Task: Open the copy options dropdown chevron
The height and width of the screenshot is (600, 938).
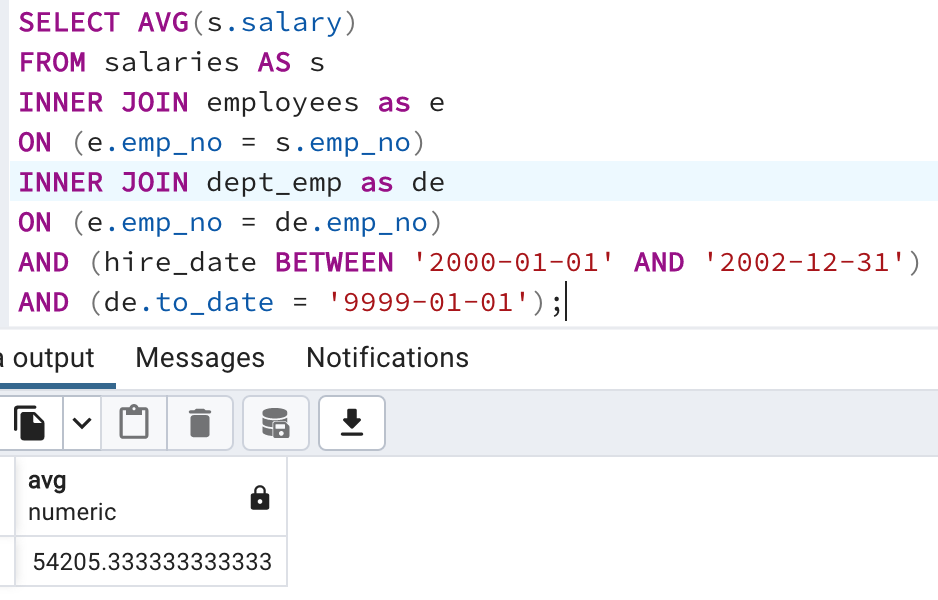Action: point(82,422)
